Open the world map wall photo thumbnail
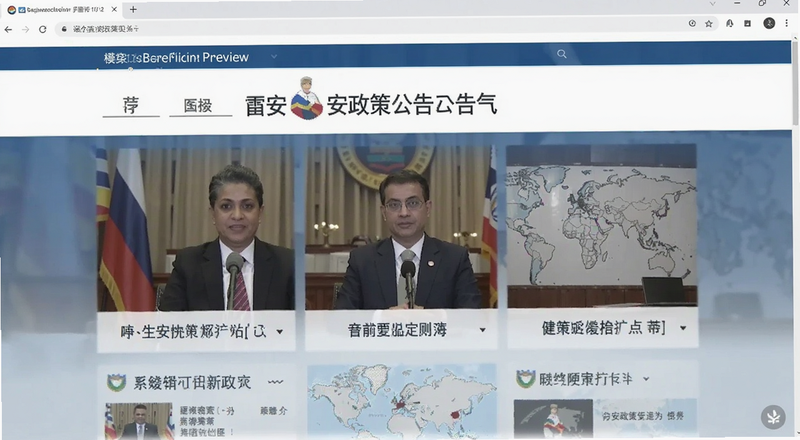800x440 pixels. coord(602,226)
